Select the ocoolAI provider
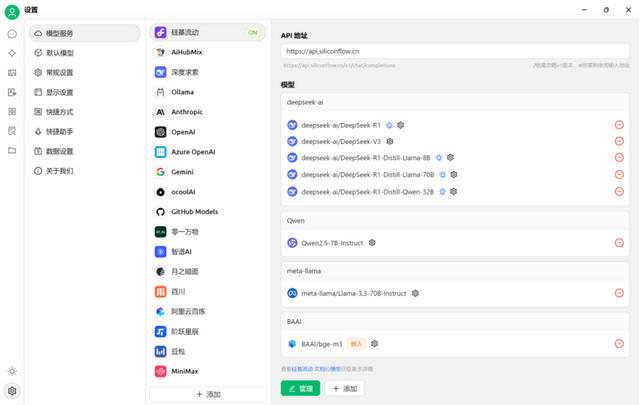640x405 pixels. click(207, 191)
